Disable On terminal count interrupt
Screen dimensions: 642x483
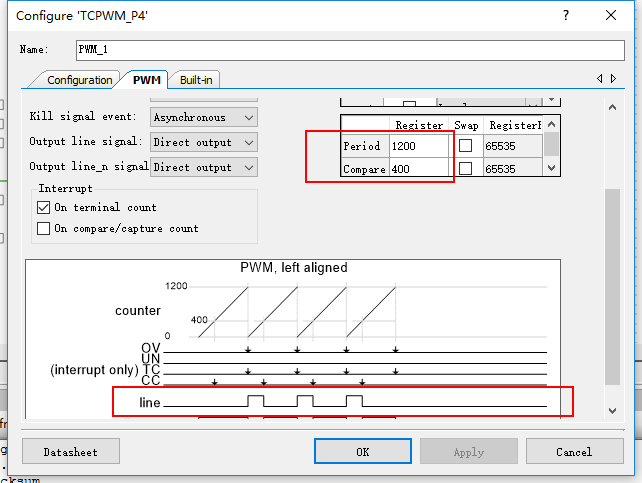point(43,207)
